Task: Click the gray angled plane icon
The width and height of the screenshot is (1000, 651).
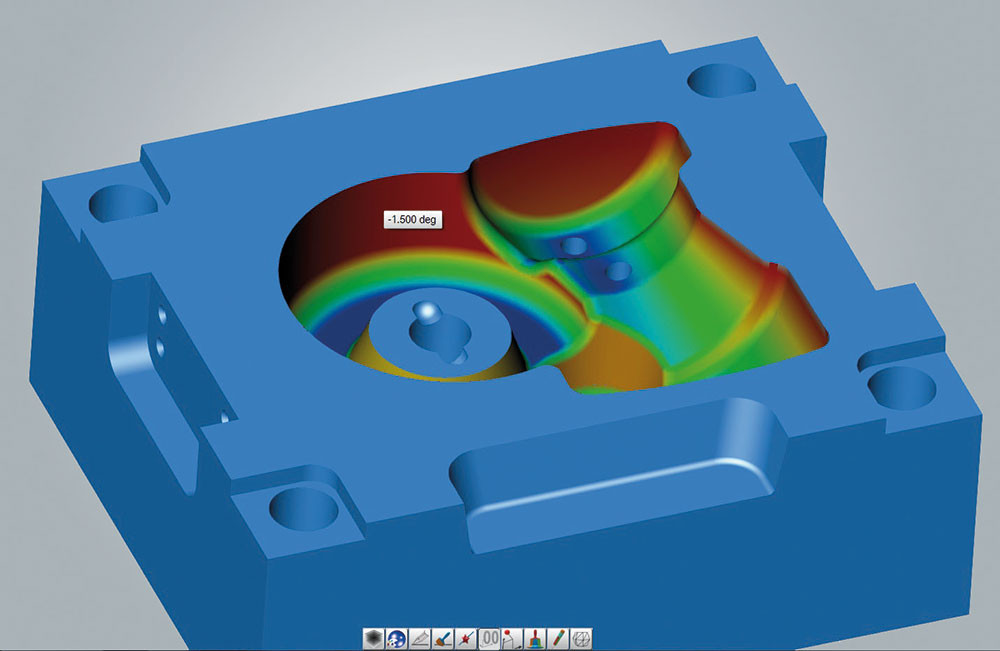Action: (x=419, y=637)
